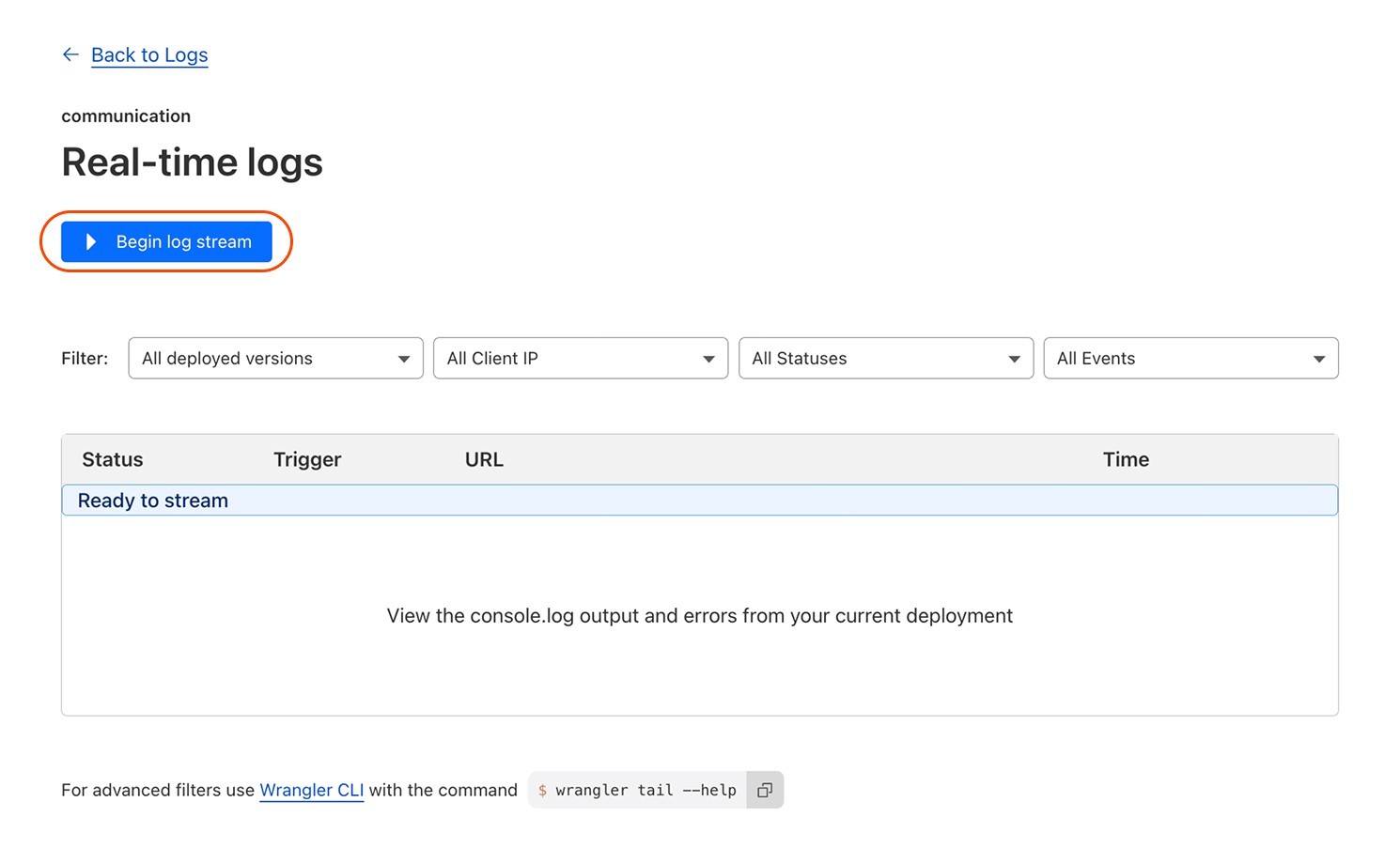Click the Trigger column header
1400x848 pixels.
(x=307, y=459)
